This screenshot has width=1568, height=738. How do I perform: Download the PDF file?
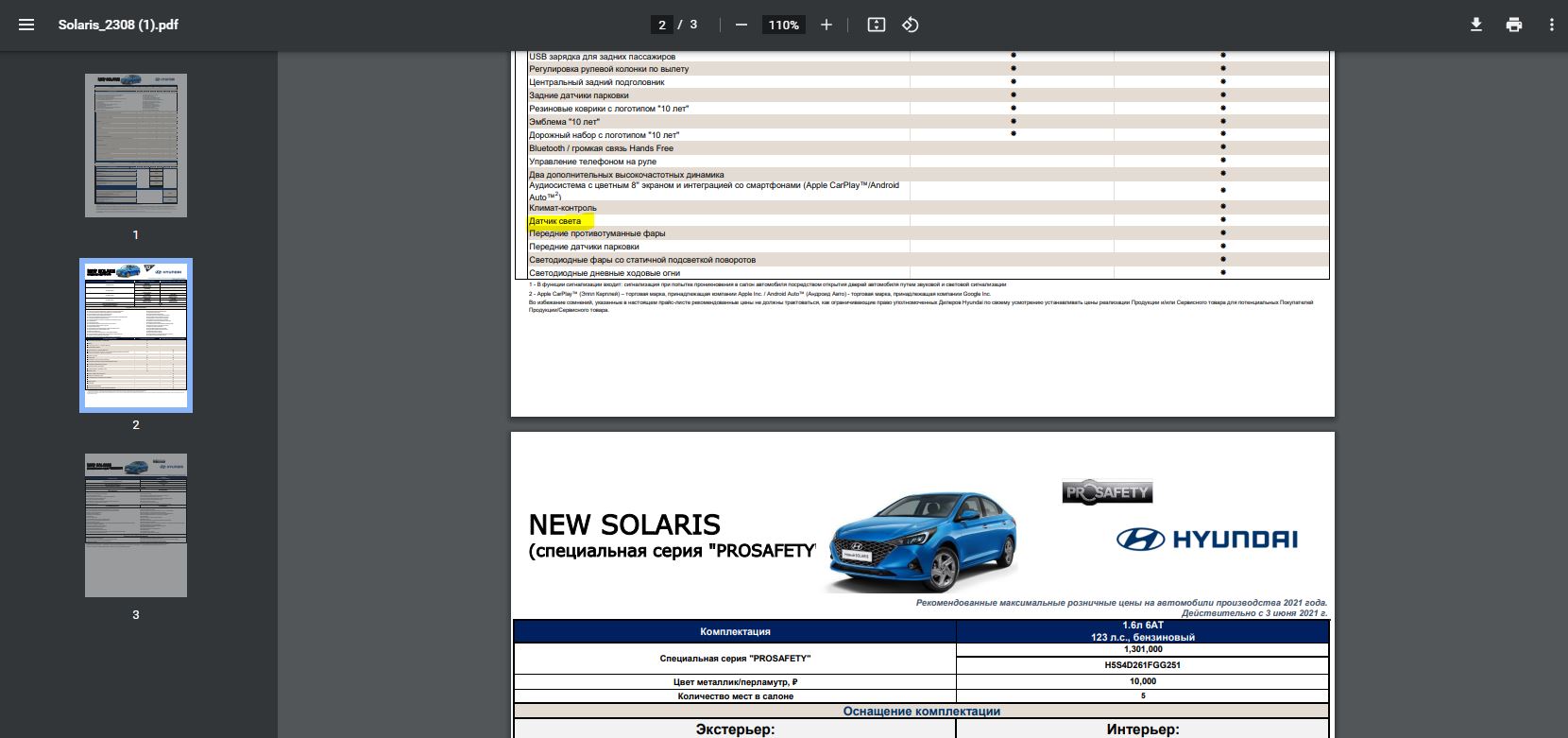pos(1476,25)
